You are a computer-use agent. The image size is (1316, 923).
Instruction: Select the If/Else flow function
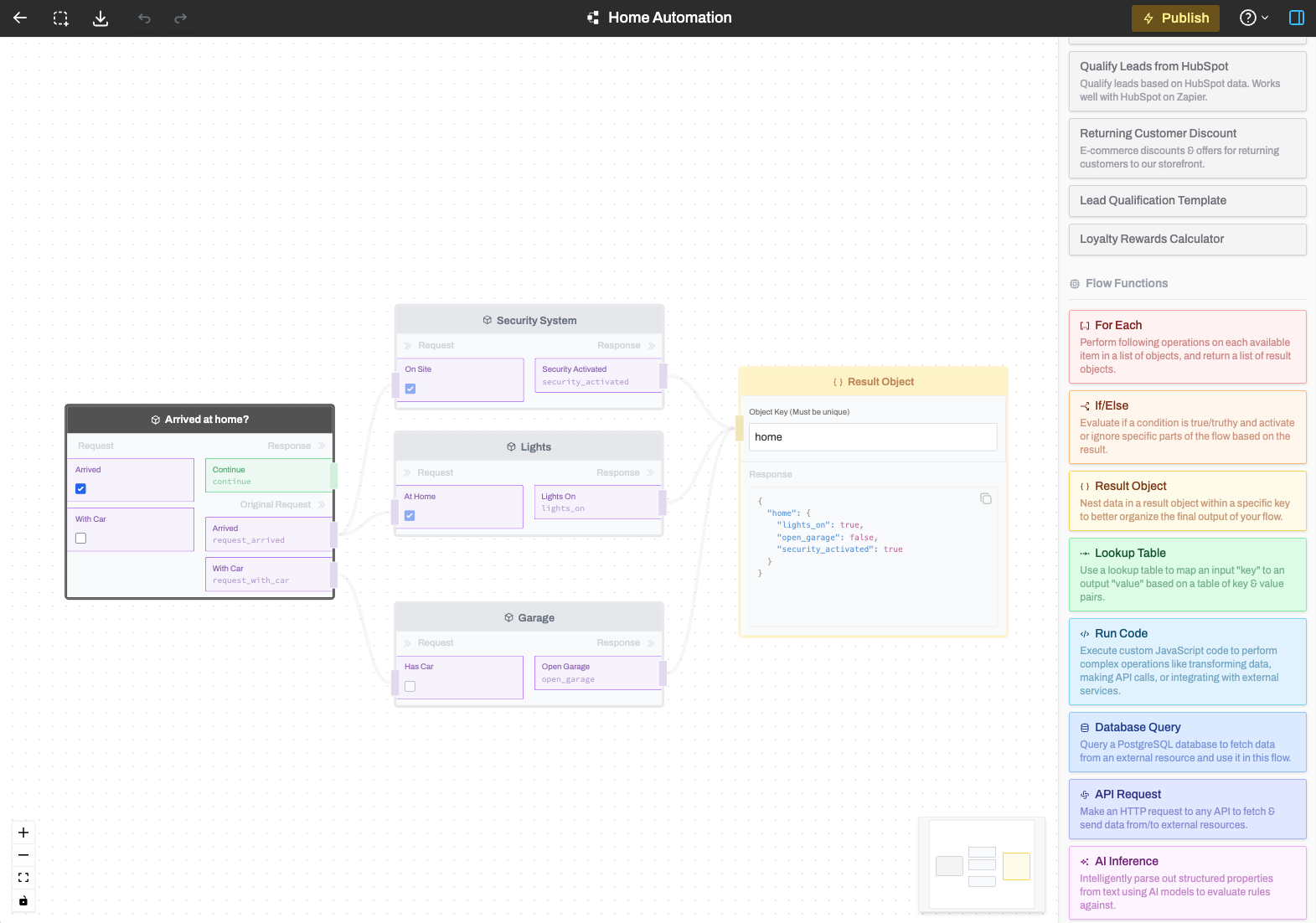1188,427
